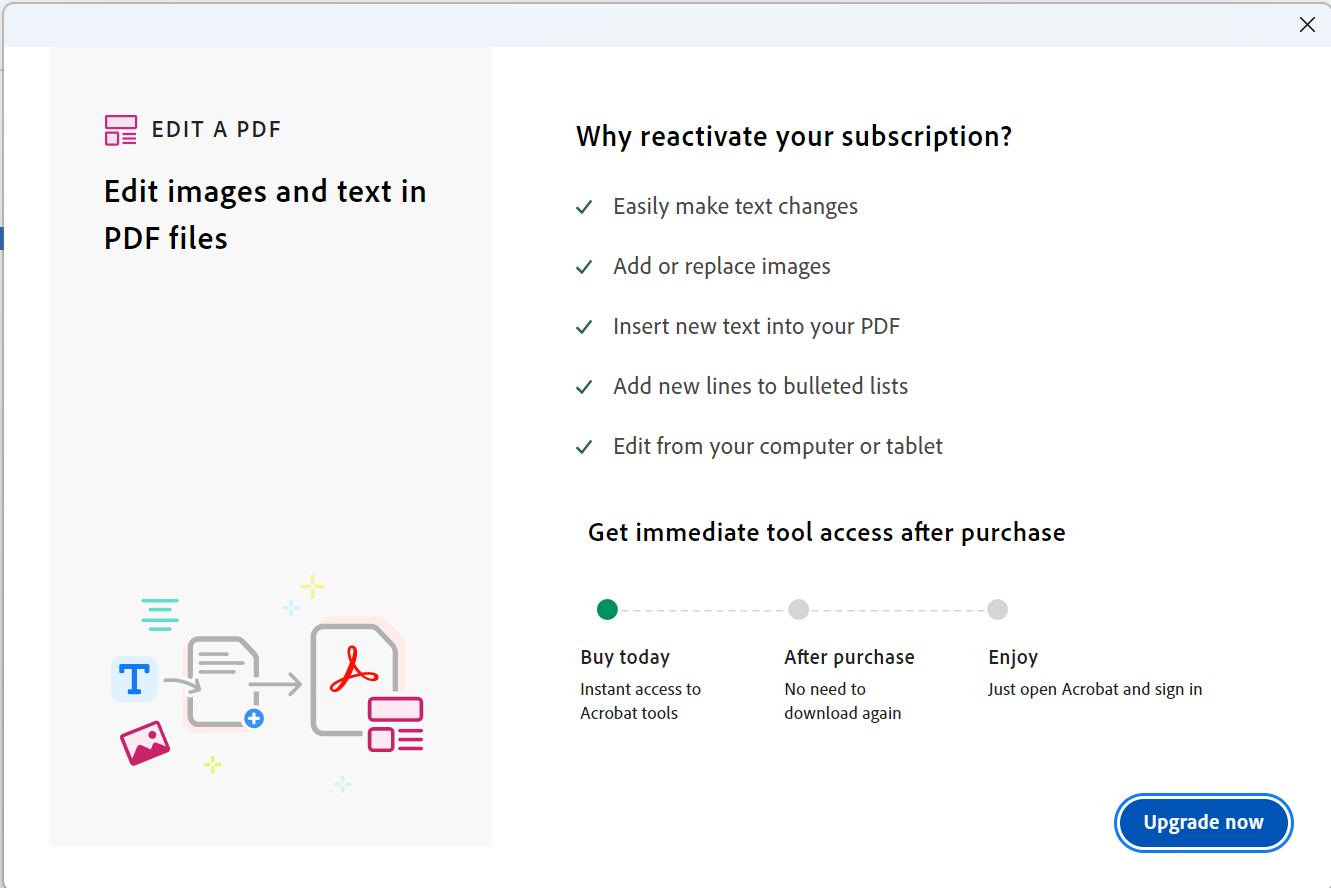Click the teal text alignment lines icon
1331x888 pixels.
pyautogui.click(x=160, y=614)
